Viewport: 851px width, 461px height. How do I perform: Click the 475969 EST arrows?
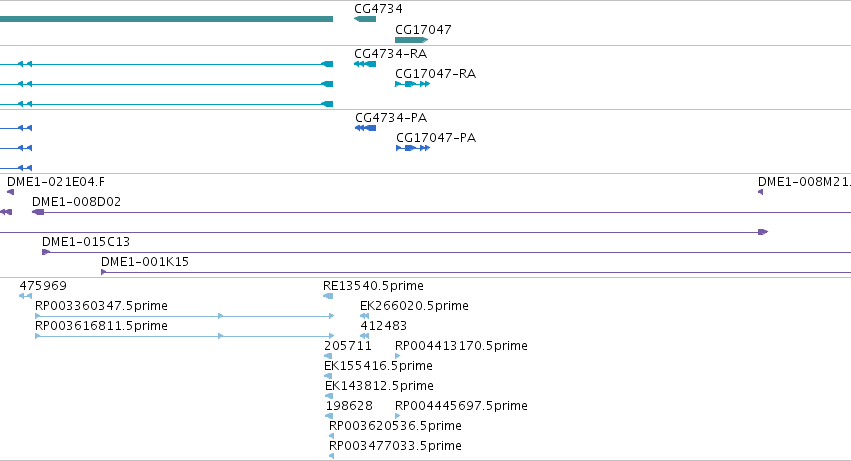click(x=26, y=296)
